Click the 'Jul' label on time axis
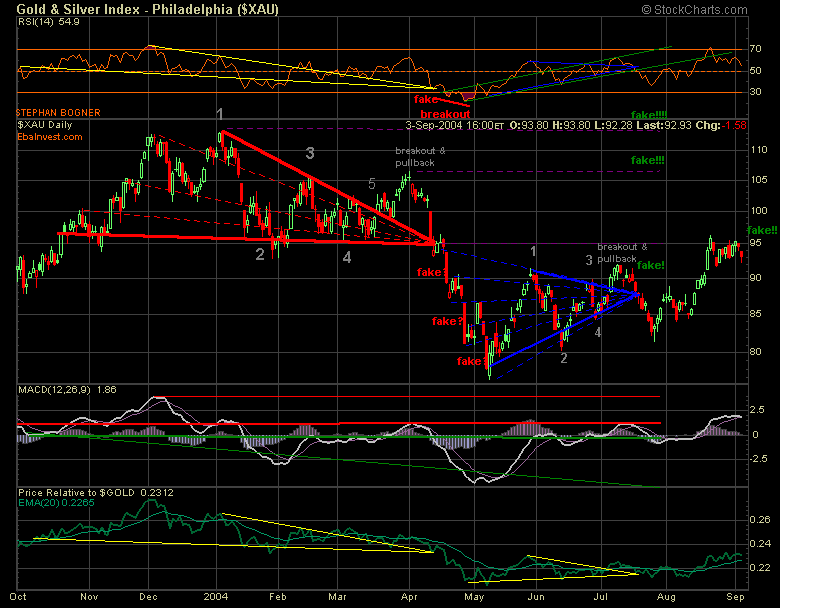 600,597
